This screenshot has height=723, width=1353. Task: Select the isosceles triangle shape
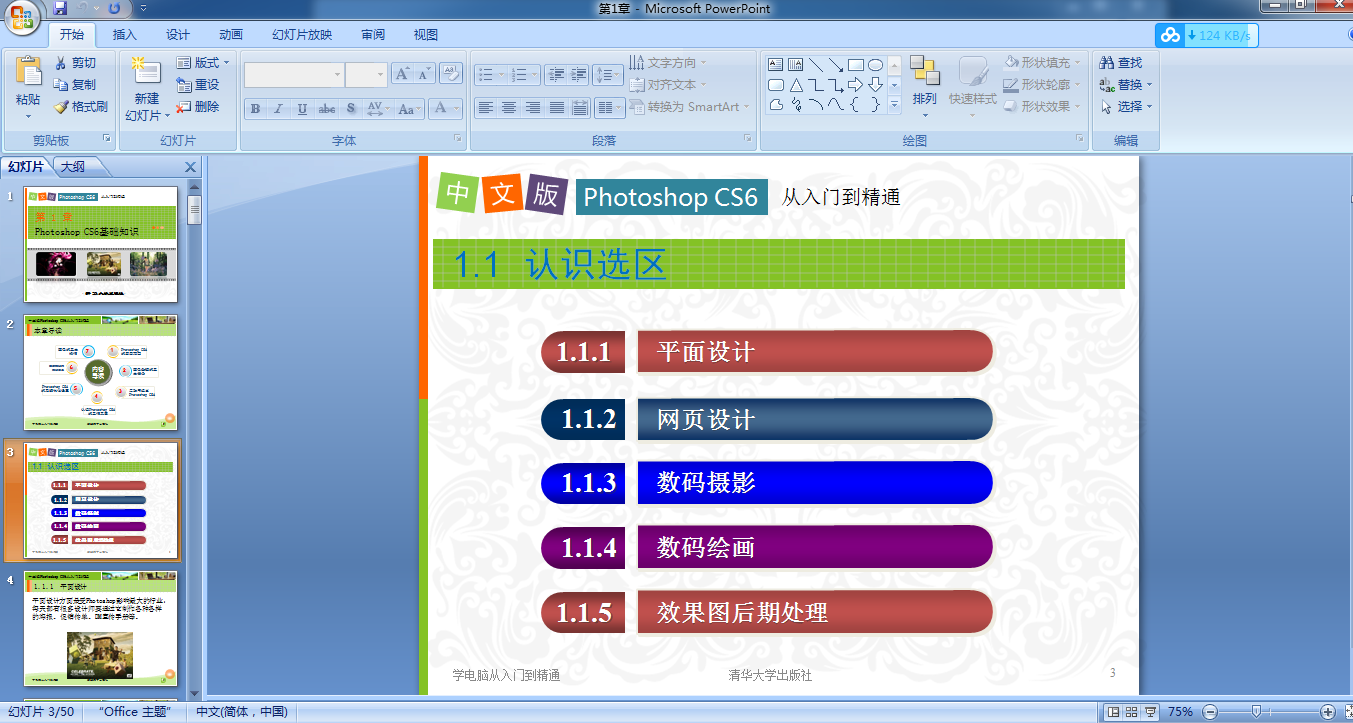(796, 85)
